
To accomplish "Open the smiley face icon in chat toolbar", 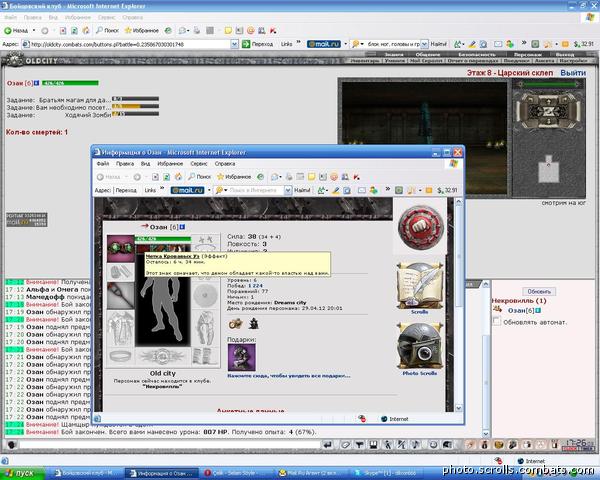I will 433,445.
